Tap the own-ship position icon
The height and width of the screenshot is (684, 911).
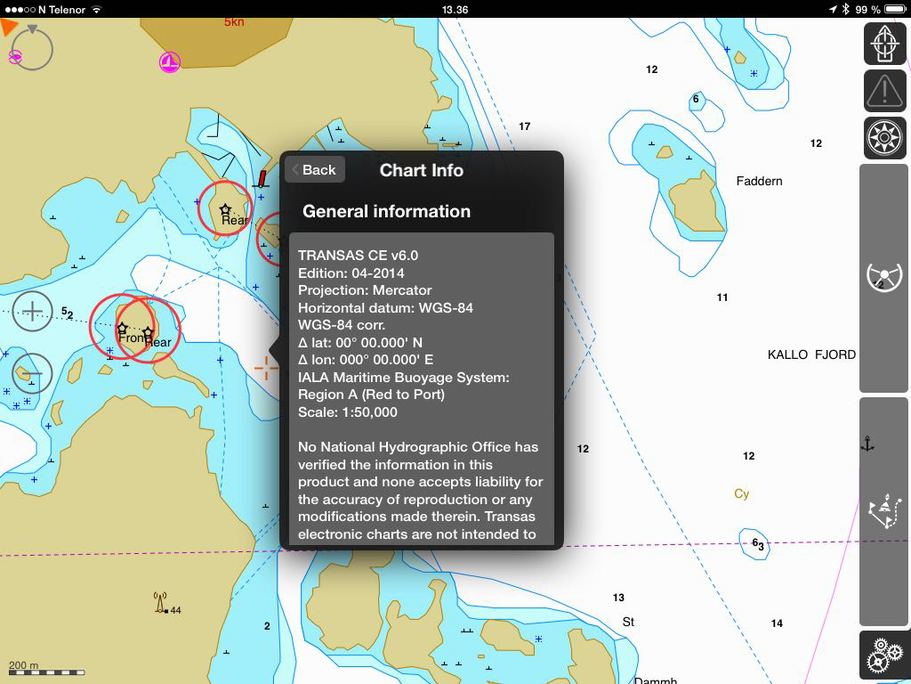click(884, 43)
